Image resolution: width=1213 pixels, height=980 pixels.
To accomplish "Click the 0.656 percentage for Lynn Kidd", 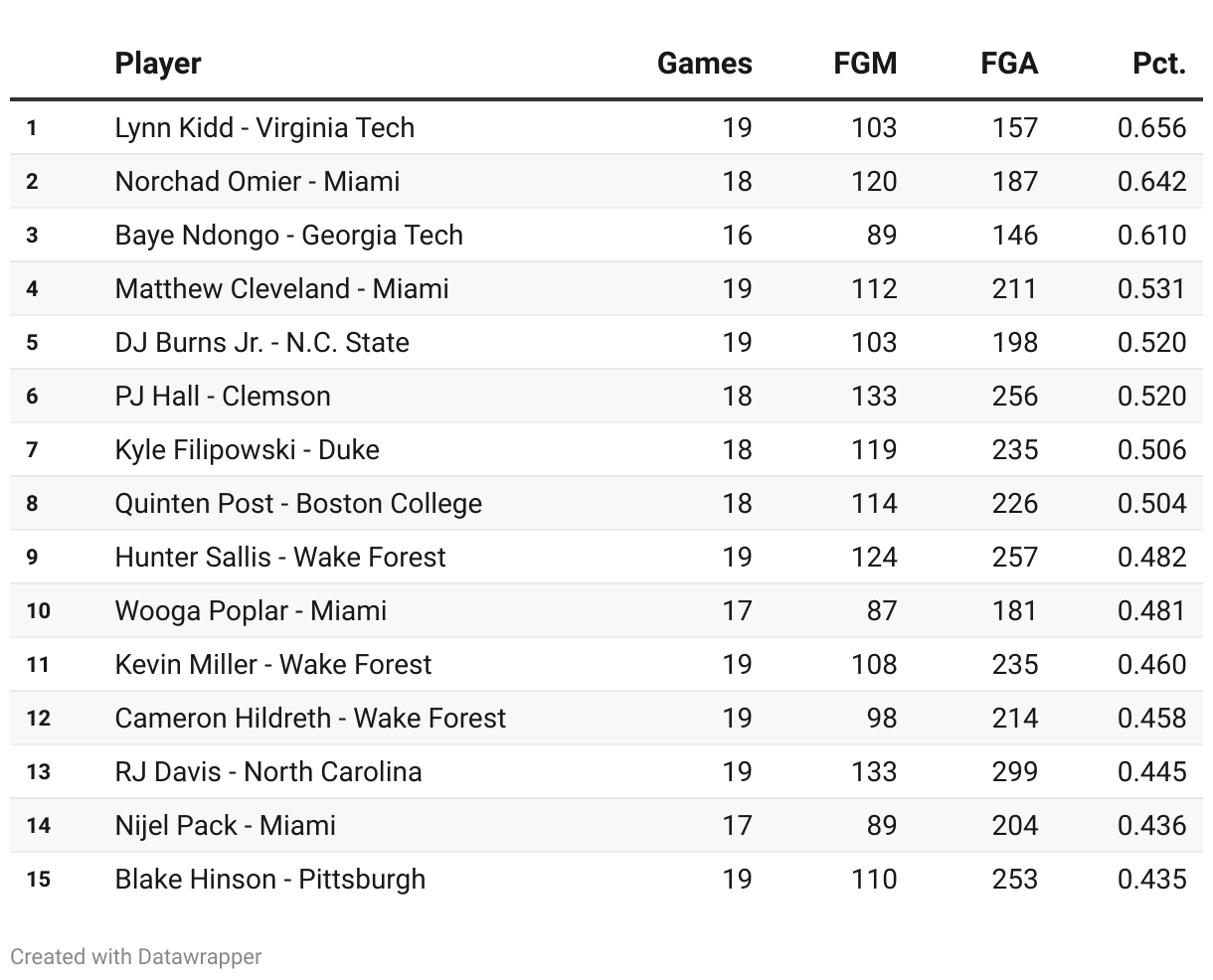I will 1151,127.
